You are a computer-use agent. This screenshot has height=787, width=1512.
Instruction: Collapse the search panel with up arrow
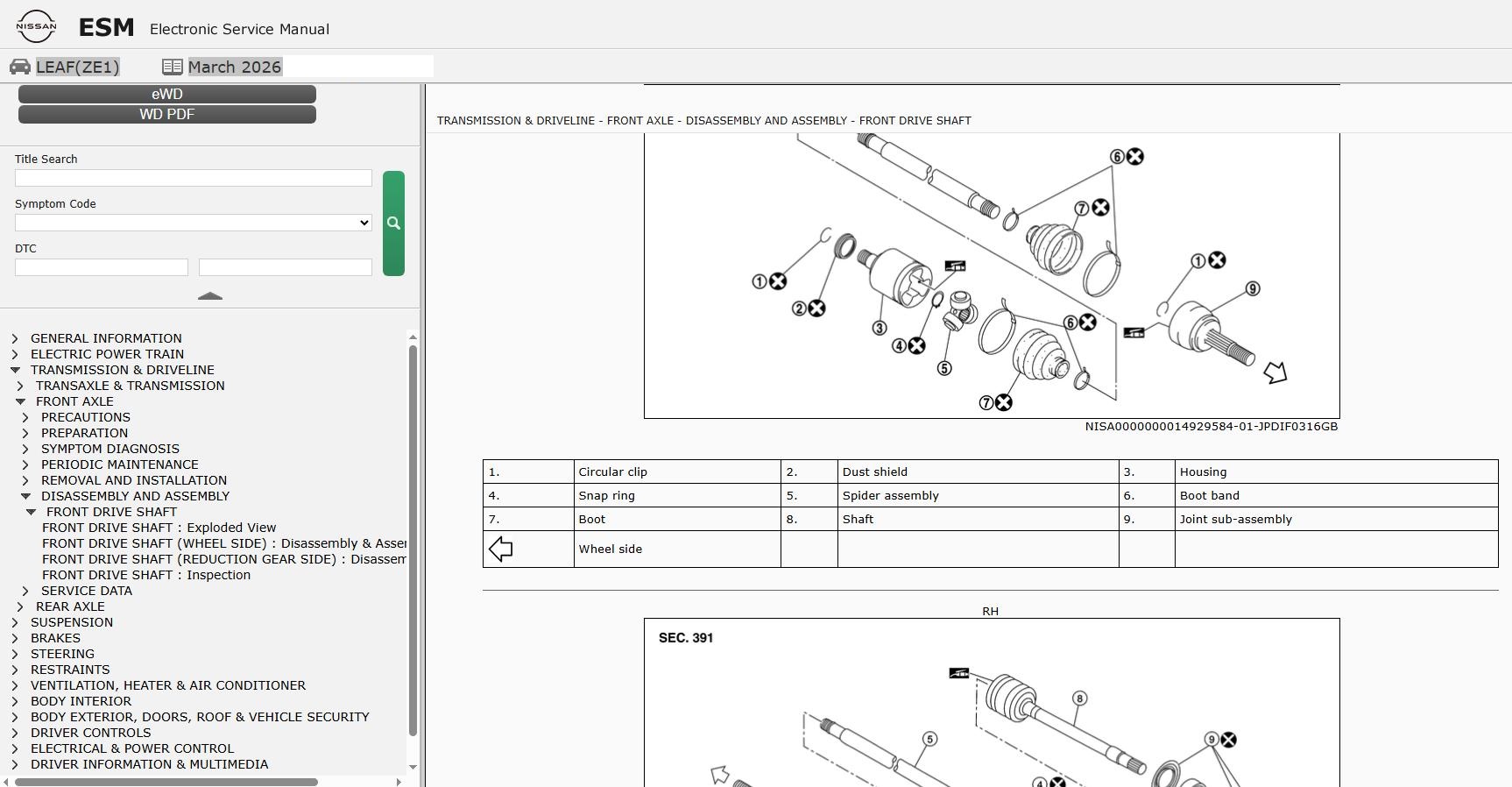click(x=210, y=296)
